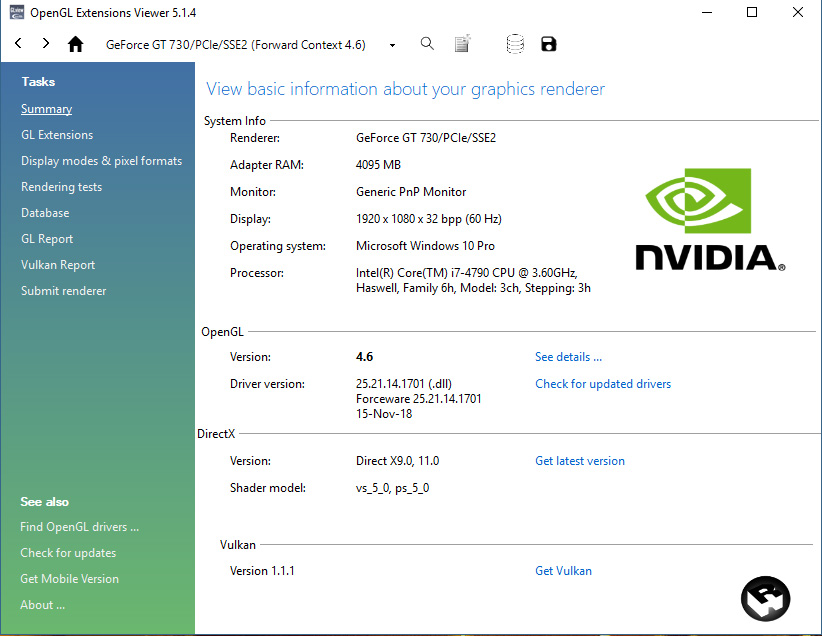Click the NVIDIA logo image
822x636 pixels.
(710, 220)
